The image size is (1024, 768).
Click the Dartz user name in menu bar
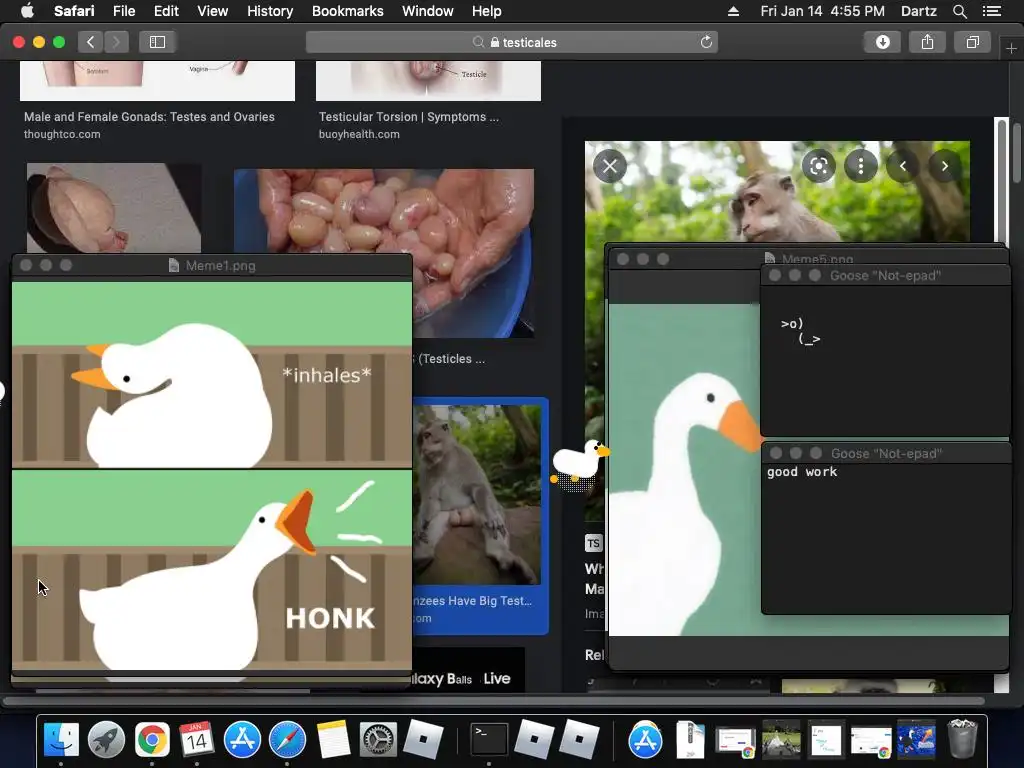[x=918, y=11]
